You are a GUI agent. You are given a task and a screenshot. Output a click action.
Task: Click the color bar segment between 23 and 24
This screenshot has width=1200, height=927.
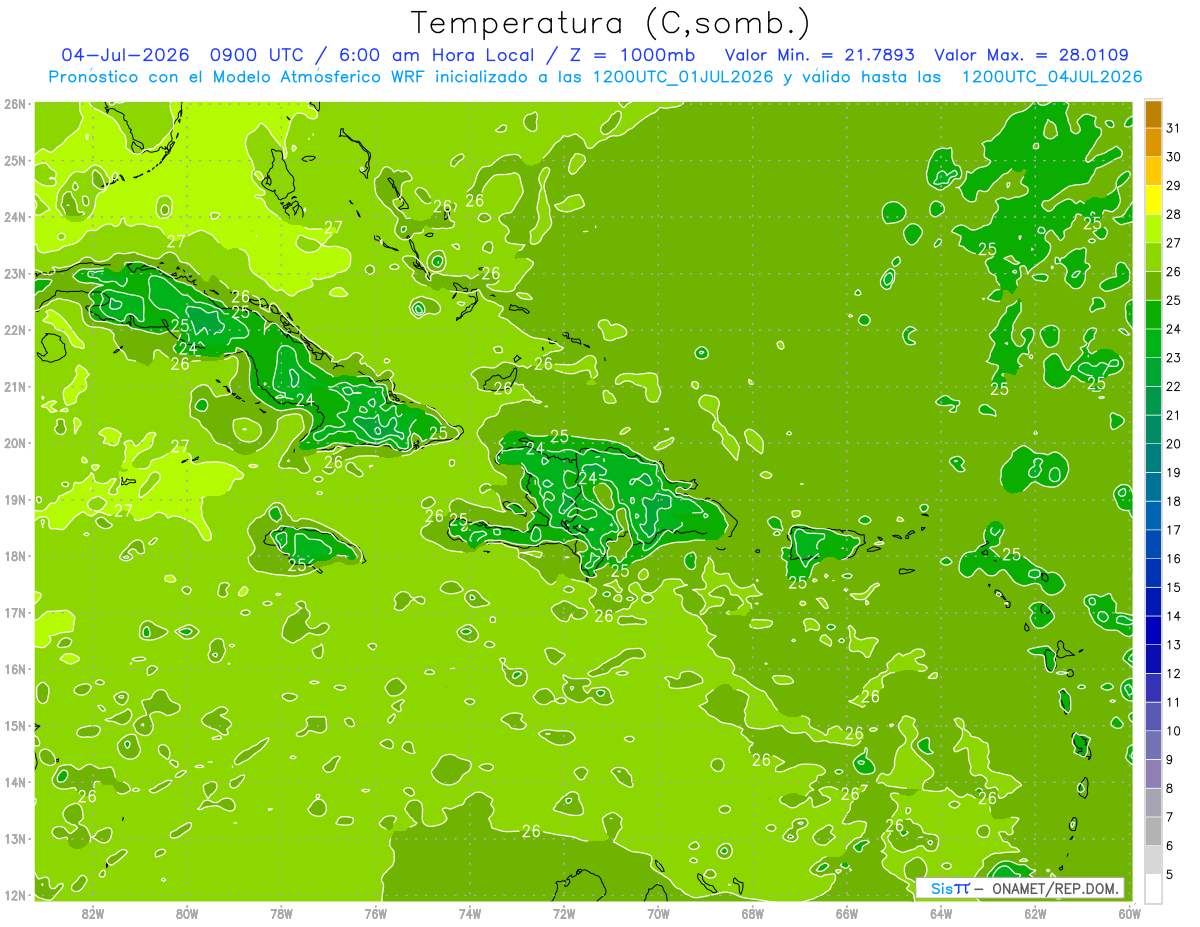click(1153, 343)
